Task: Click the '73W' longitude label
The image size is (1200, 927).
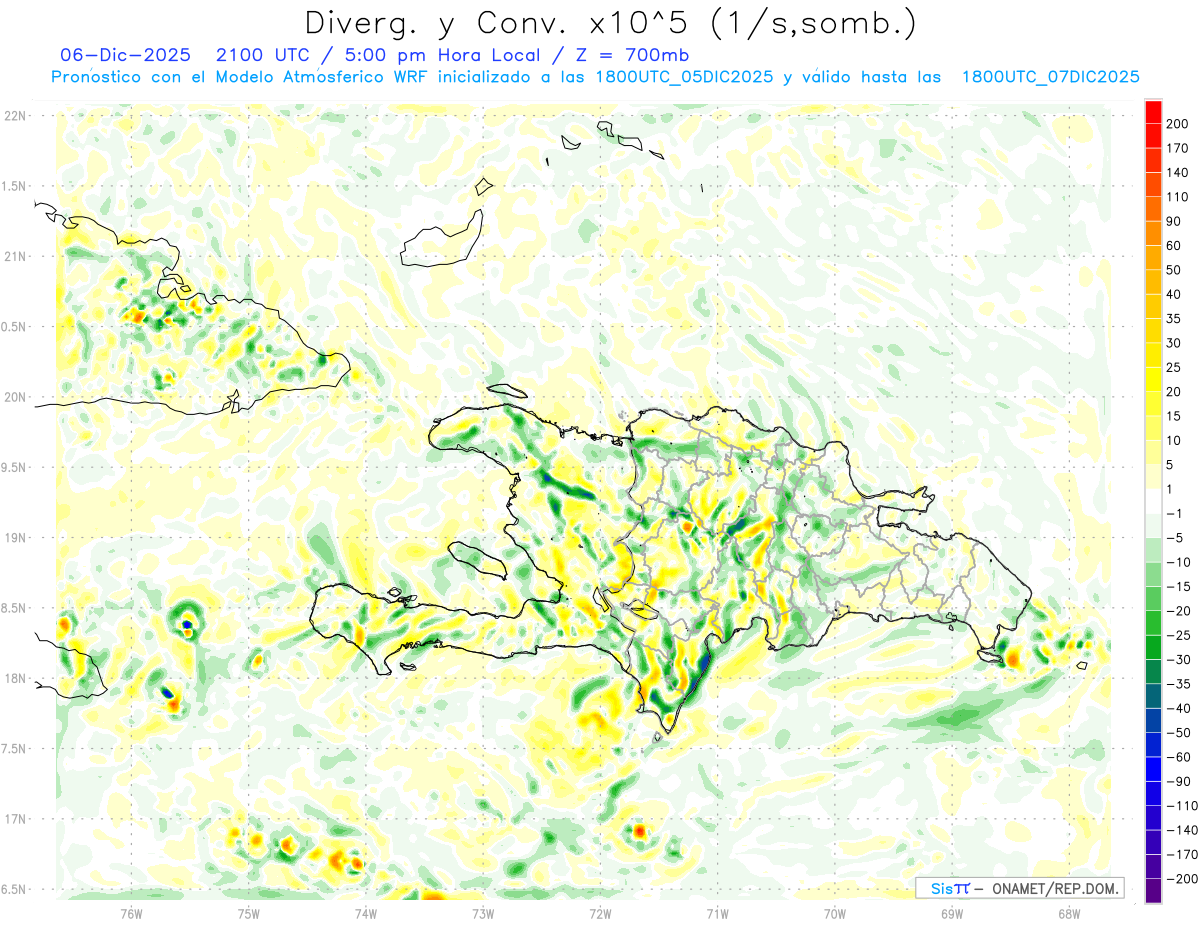Action: point(483,912)
